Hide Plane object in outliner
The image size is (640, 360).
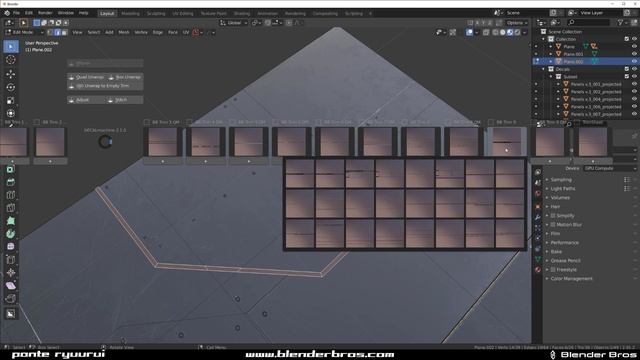pyautogui.click(x=634, y=47)
